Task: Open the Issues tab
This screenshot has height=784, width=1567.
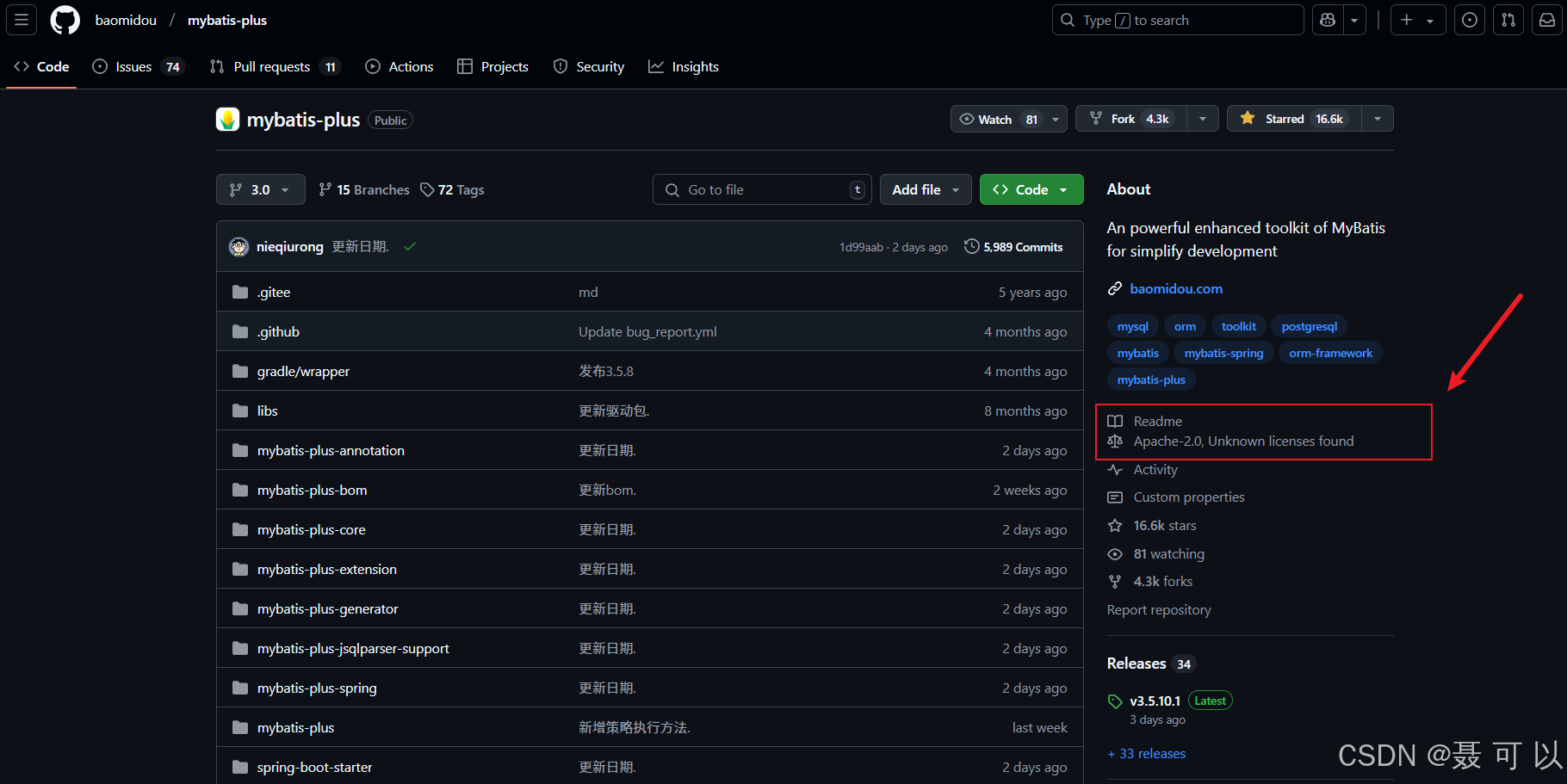Action: 139,66
